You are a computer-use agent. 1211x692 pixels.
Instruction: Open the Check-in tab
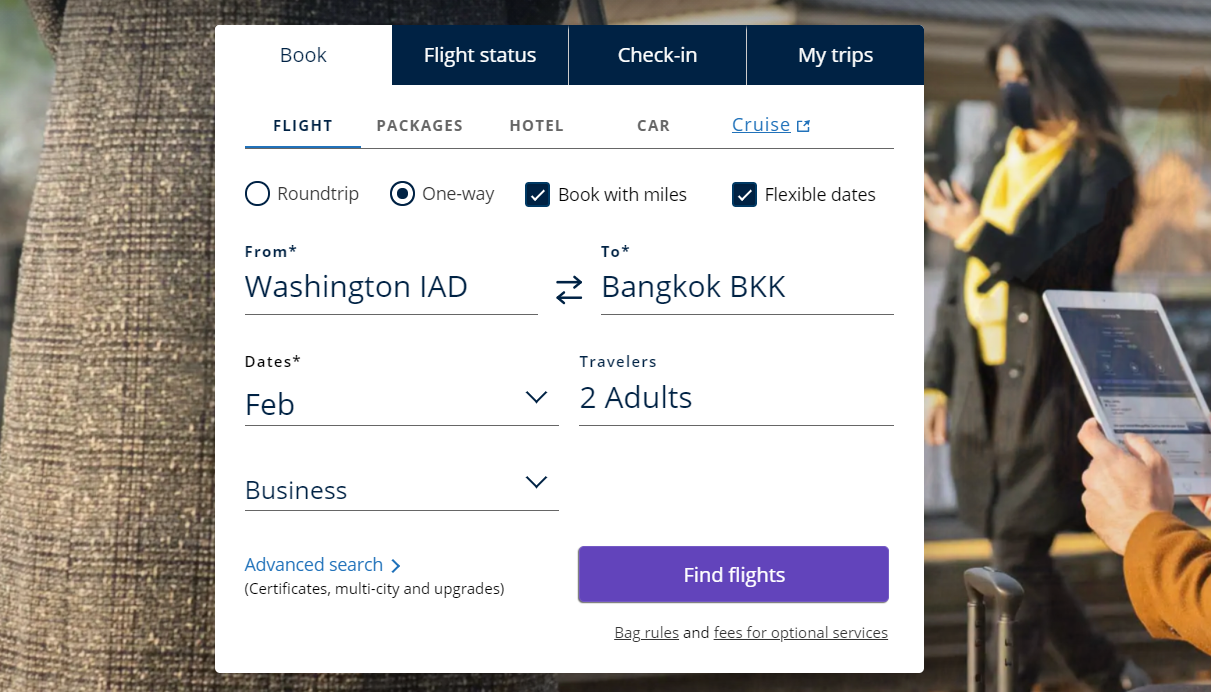coord(657,55)
